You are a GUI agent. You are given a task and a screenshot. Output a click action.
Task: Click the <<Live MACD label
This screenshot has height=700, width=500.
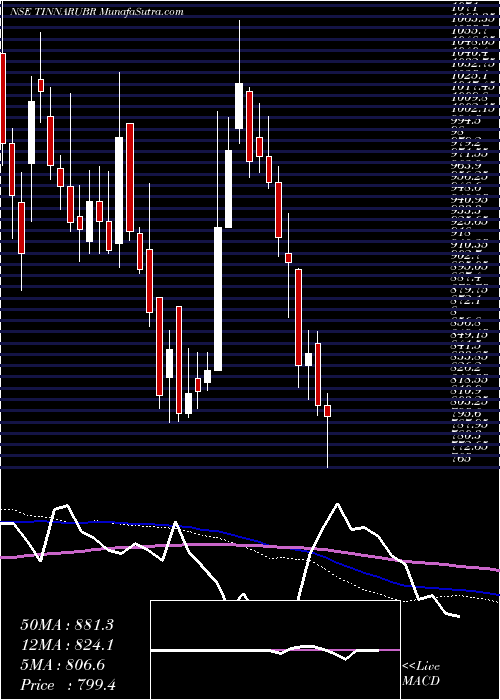tap(421, 674)
